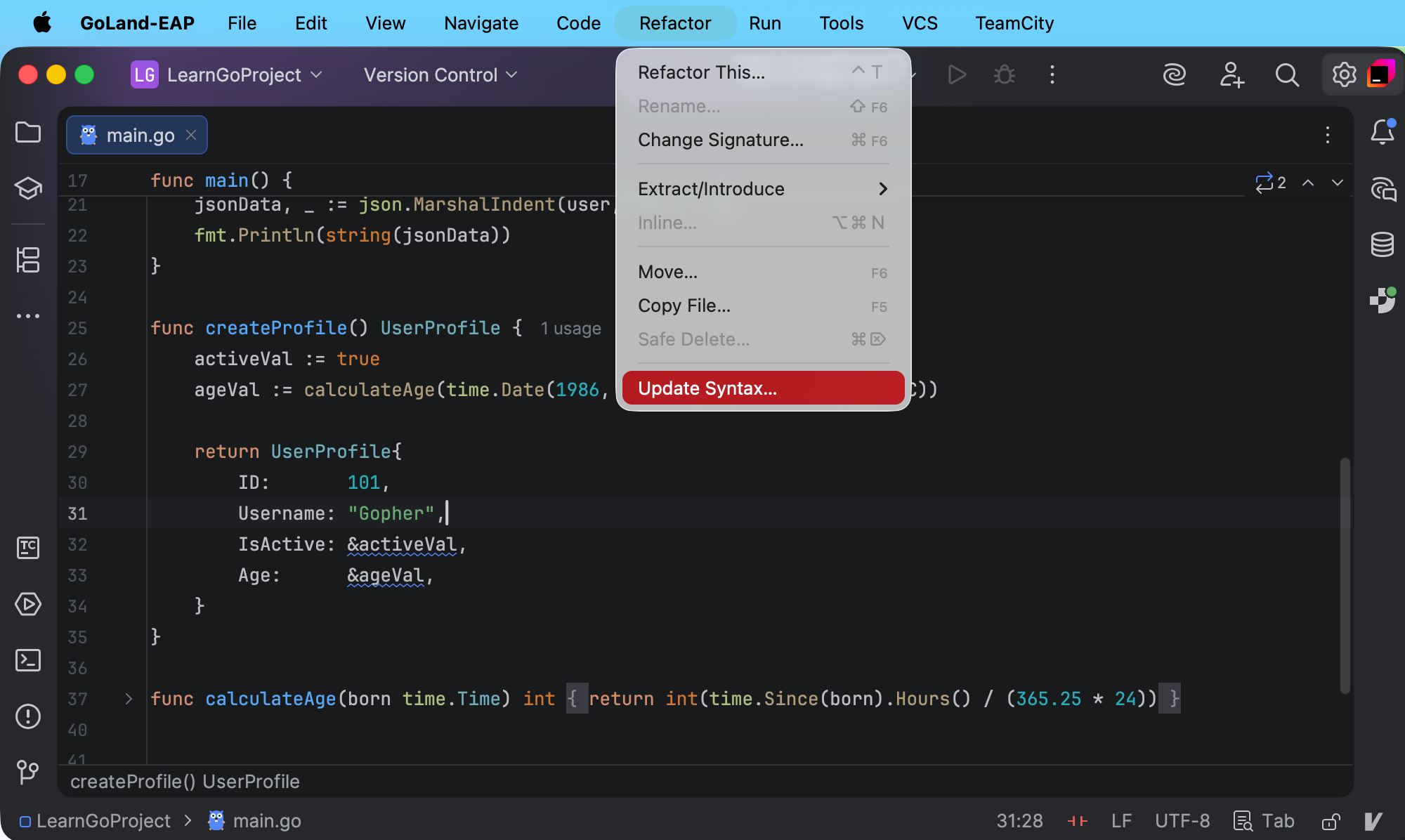Screen dimensions: 1405x840
Task: Toggle the read-only lock in status bar
Action: [1331, 821]
